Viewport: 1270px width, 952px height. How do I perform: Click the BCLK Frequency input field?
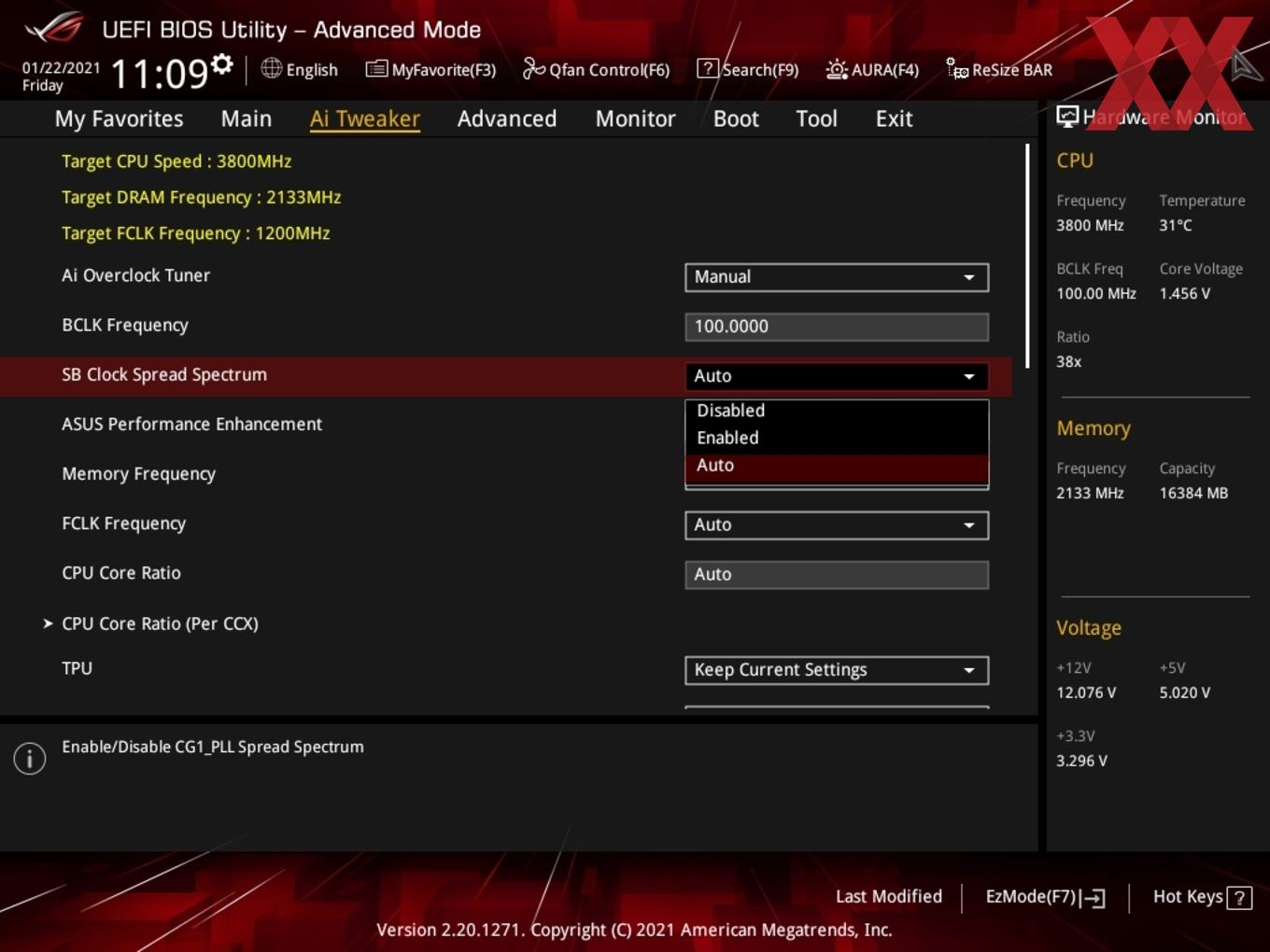837,327
